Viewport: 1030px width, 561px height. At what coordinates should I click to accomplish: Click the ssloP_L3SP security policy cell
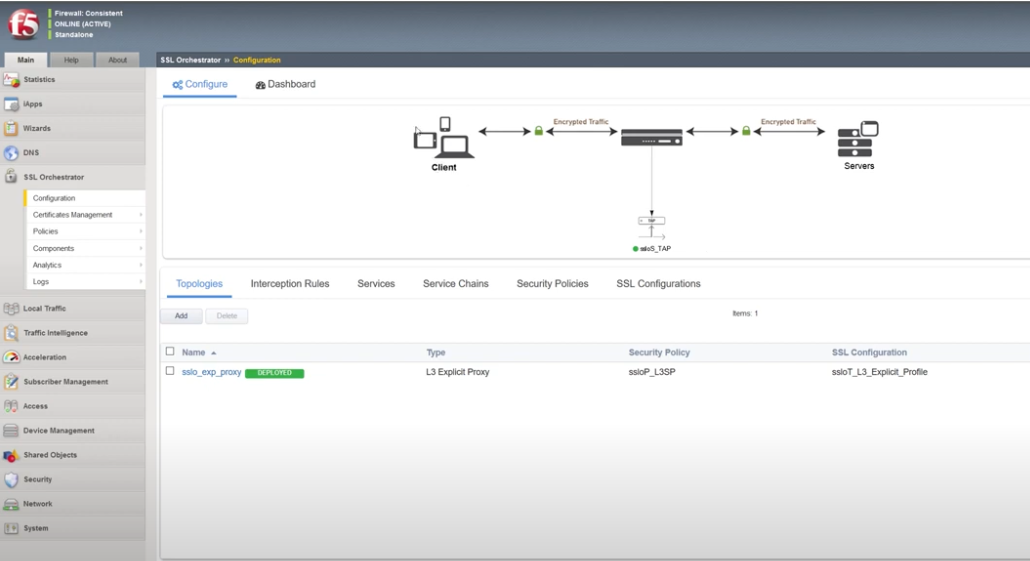[x=652, y=372]
